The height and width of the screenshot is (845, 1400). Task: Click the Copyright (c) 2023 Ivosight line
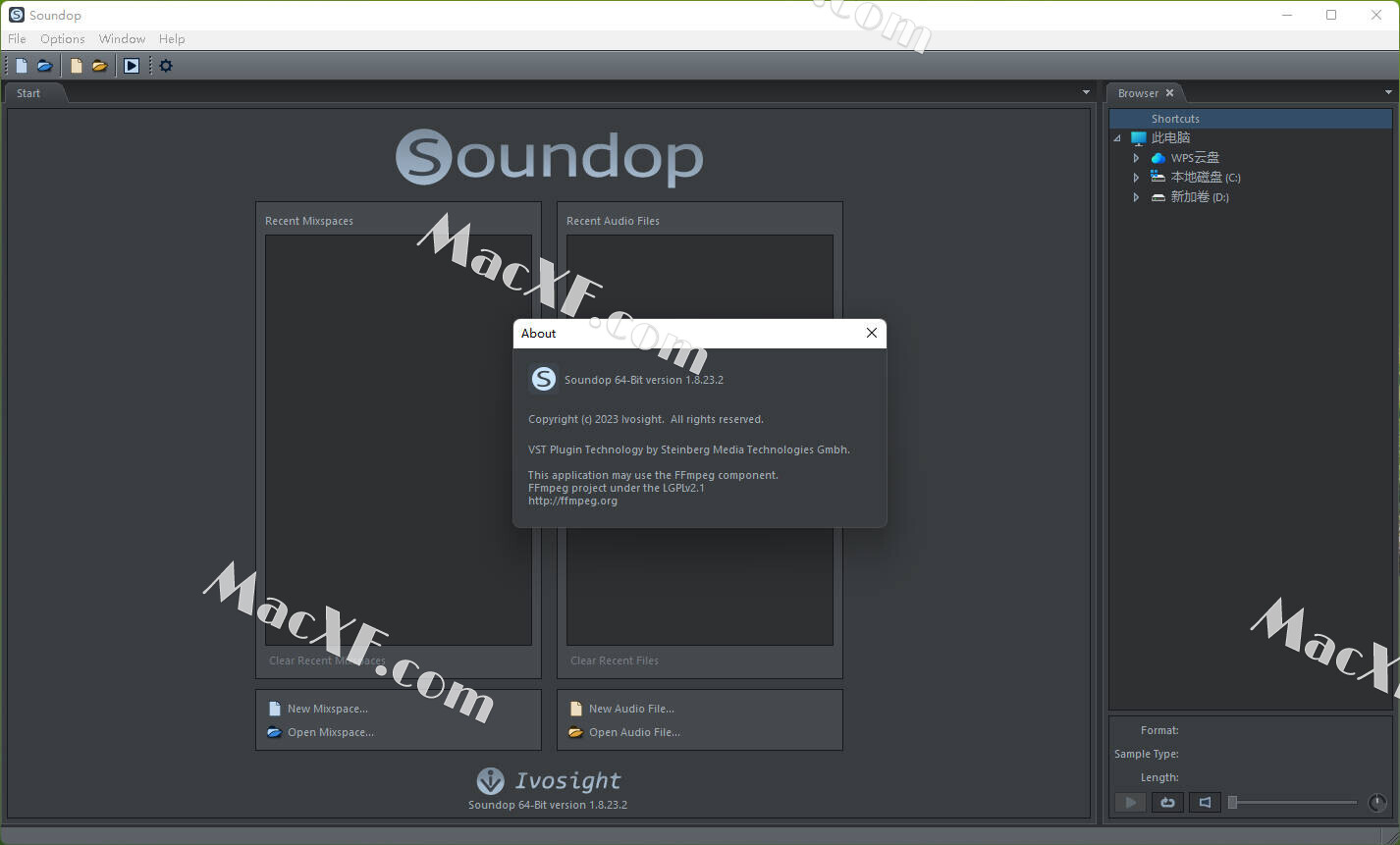(646, 419)
